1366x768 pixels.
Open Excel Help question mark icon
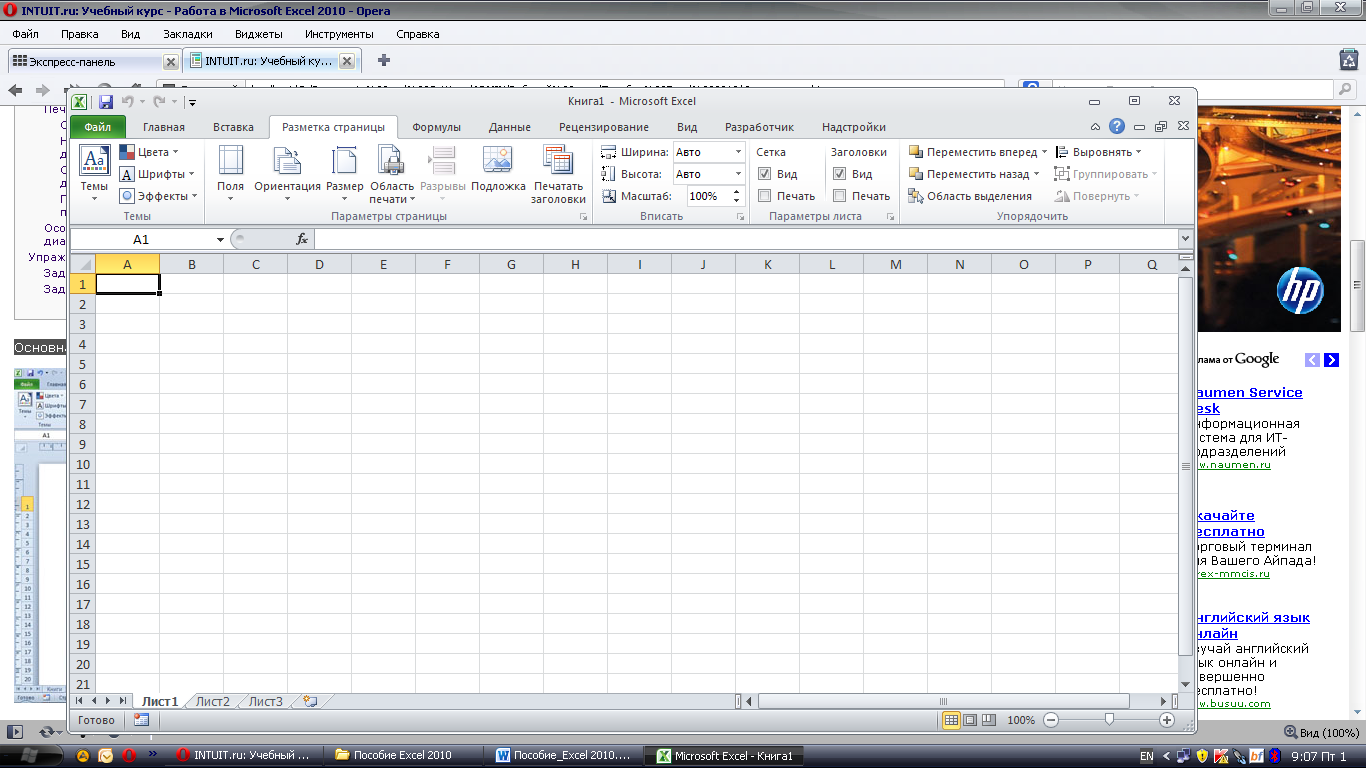[x=1117, y=127]
